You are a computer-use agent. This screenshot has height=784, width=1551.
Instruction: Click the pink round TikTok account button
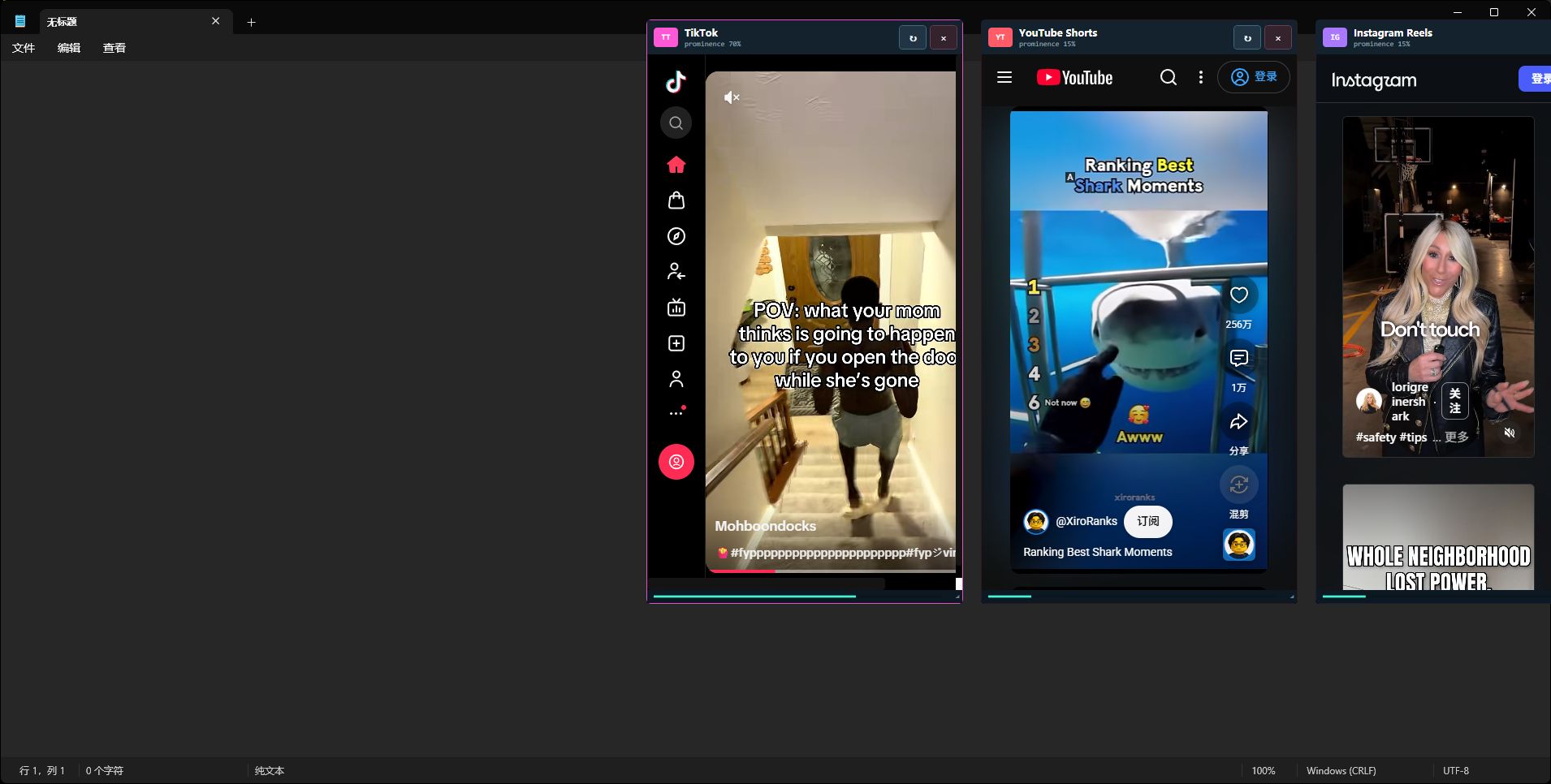click(x=676, y=462)
